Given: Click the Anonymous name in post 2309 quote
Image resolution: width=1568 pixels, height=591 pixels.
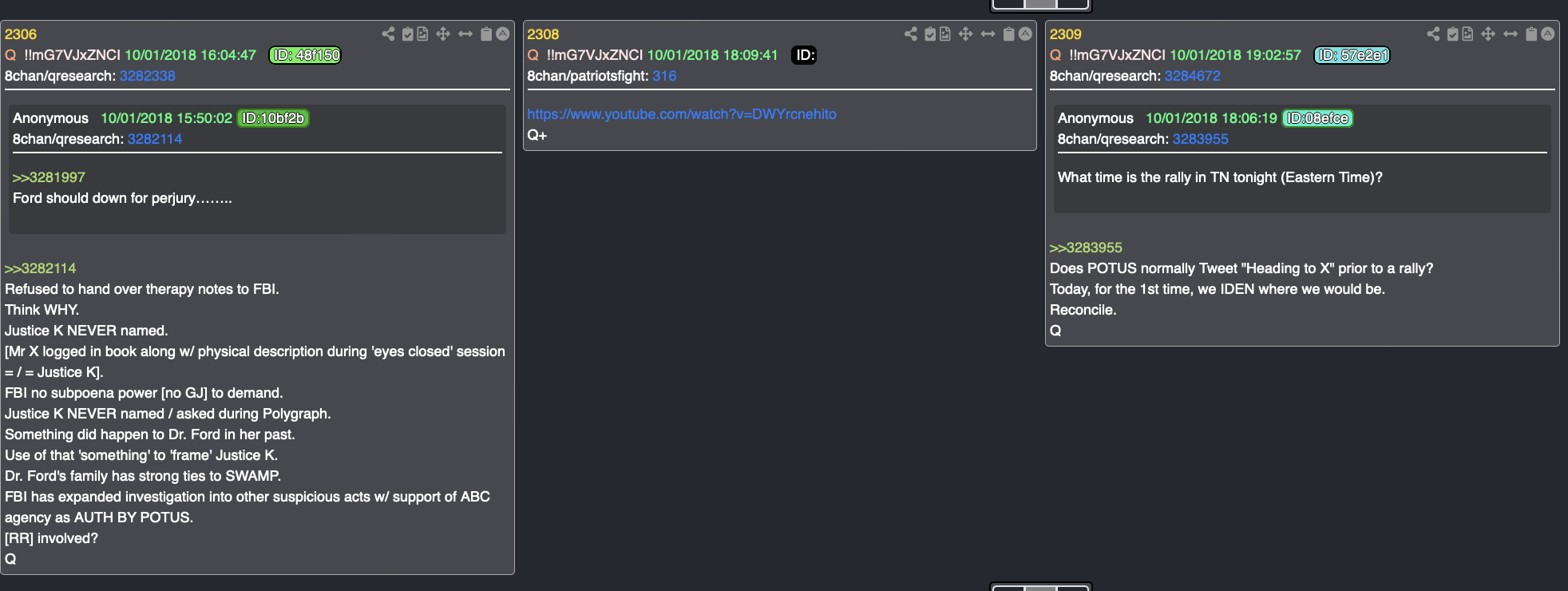Looking at the screenshot, I should 1096,118.
